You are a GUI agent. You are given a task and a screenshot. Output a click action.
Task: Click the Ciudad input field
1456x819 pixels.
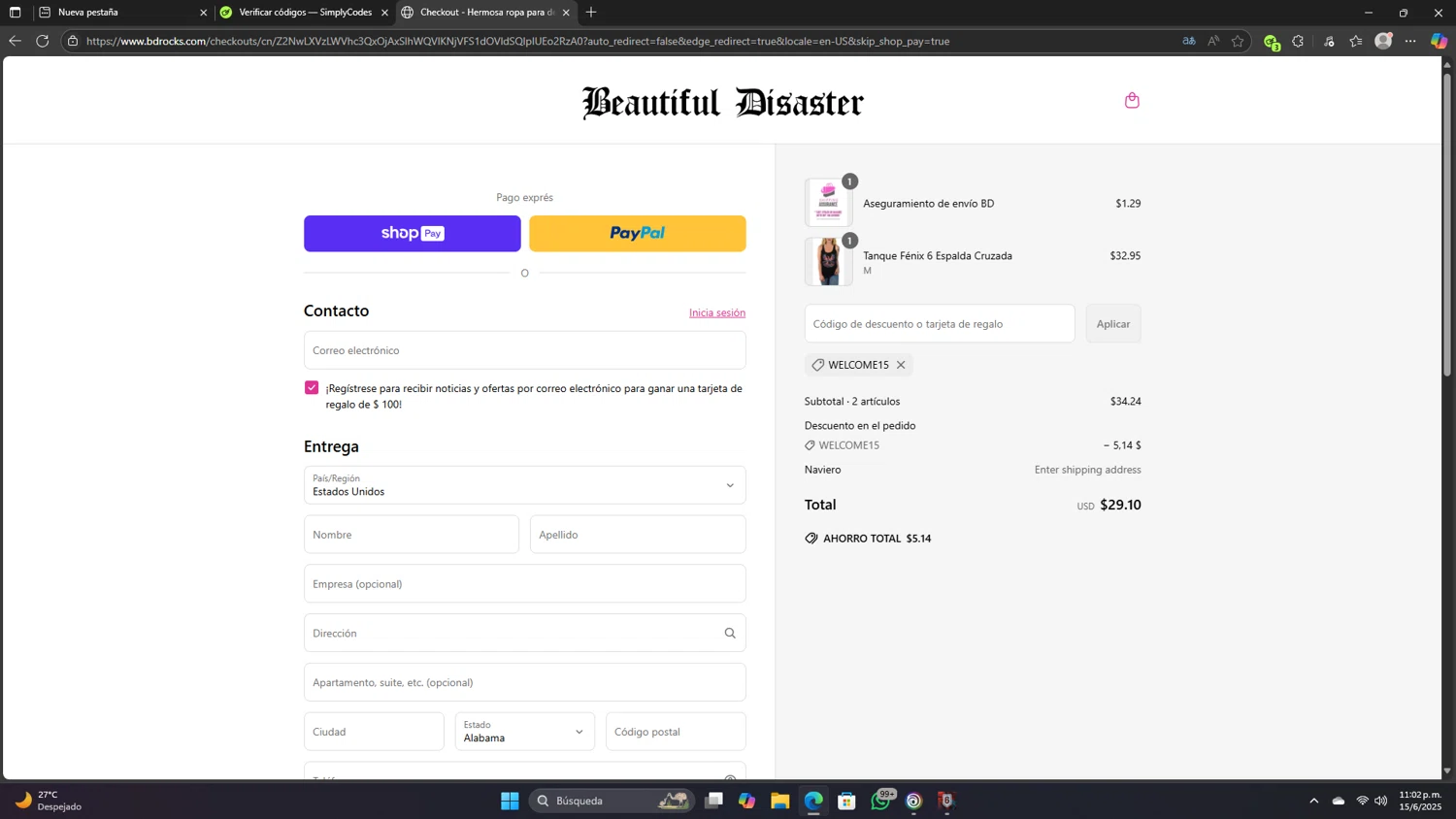(x=374, y=732)
